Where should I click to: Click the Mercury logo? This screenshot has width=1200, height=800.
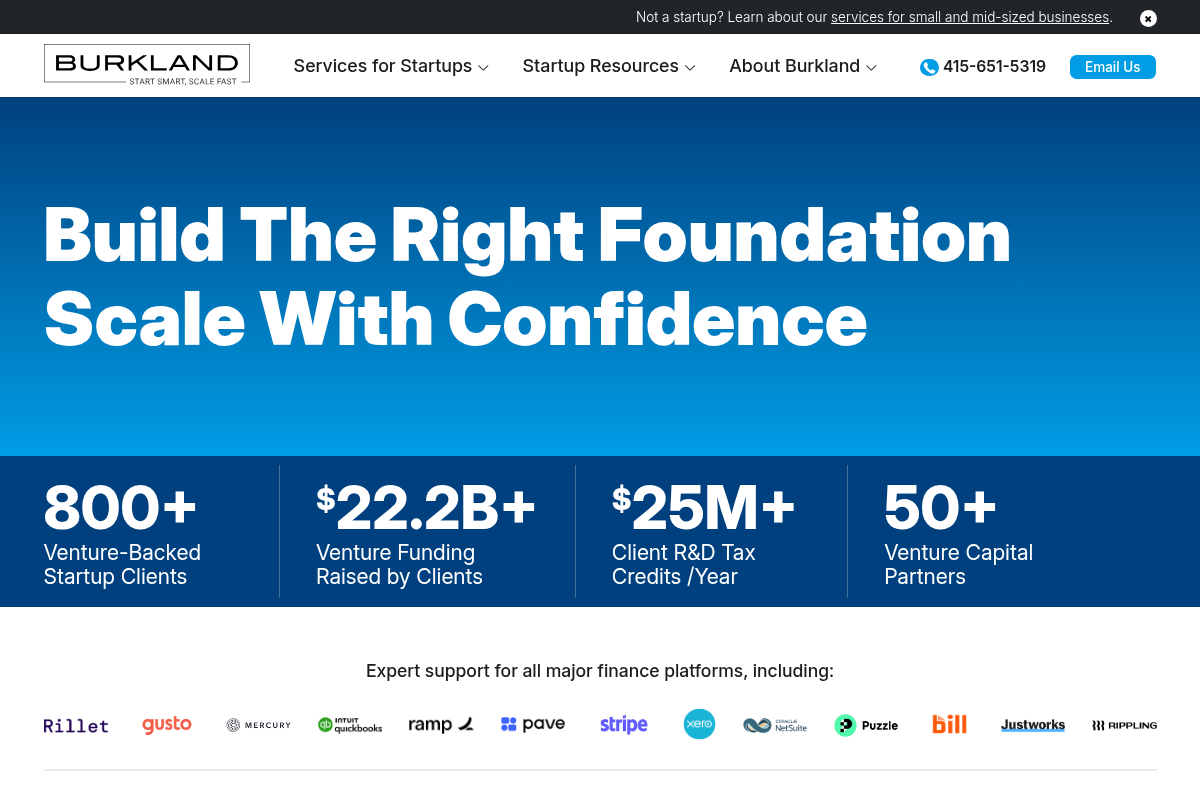click(x=258, y=725)
